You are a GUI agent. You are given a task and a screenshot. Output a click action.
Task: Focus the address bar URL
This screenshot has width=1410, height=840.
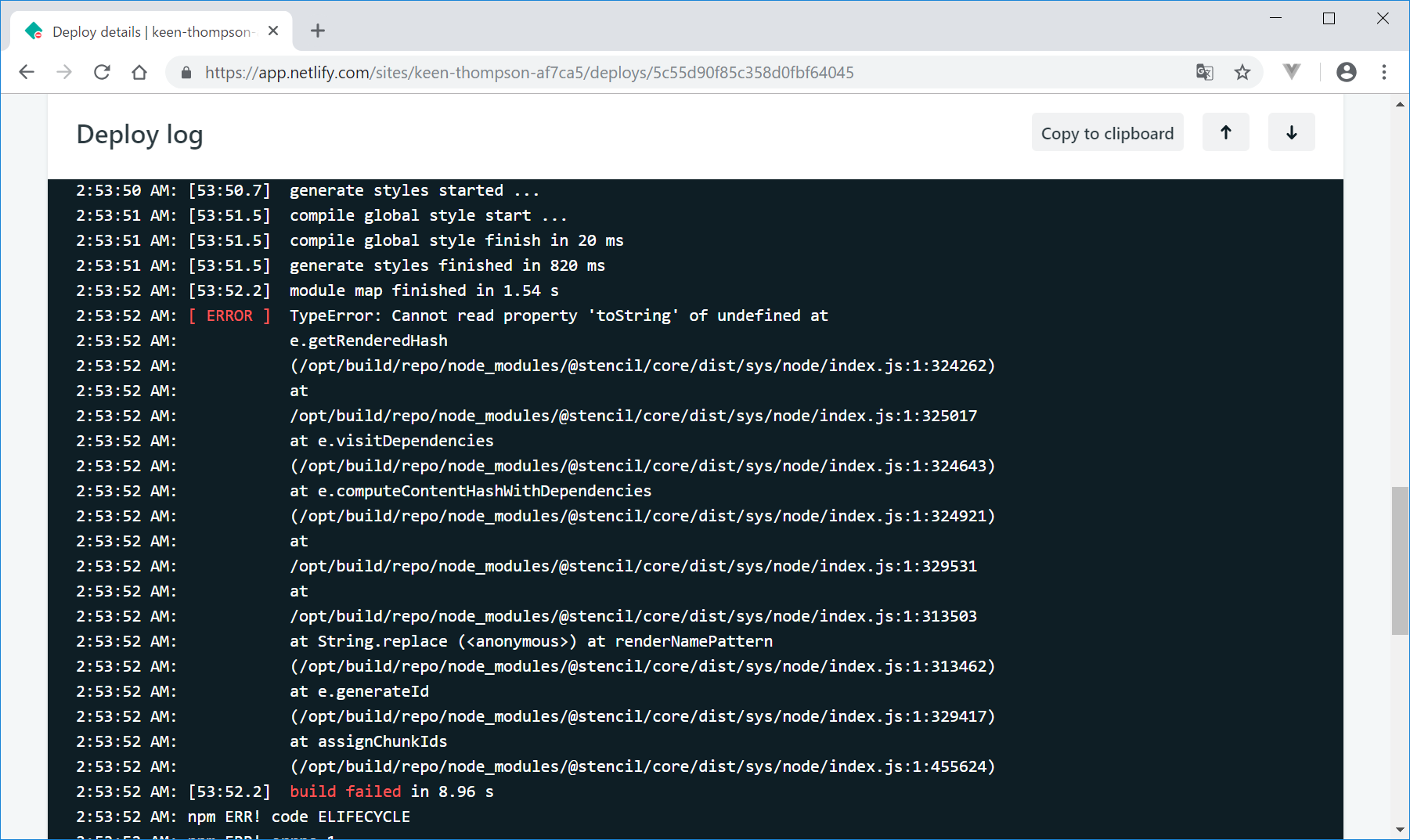coord(529,73)
